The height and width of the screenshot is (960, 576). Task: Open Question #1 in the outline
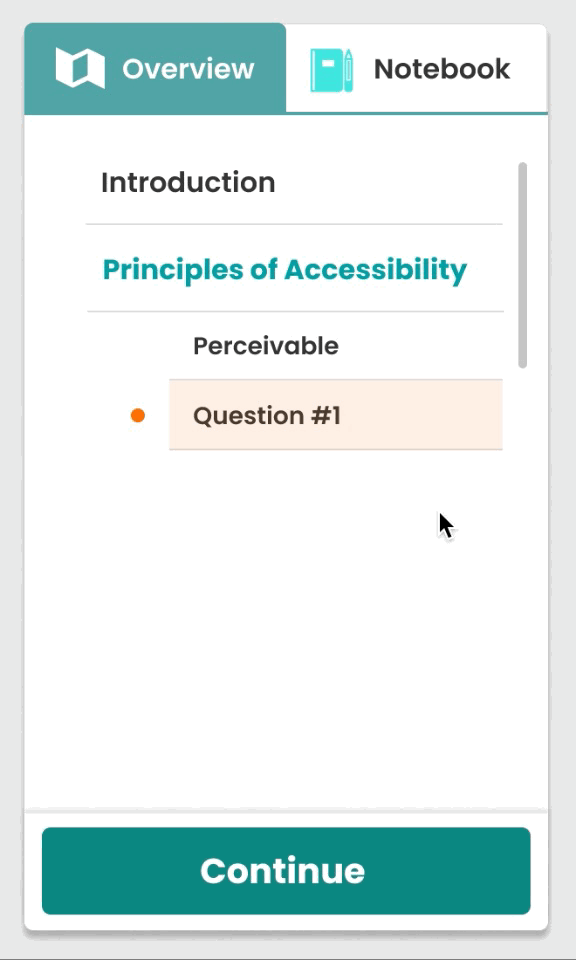[x=267, y=416]
